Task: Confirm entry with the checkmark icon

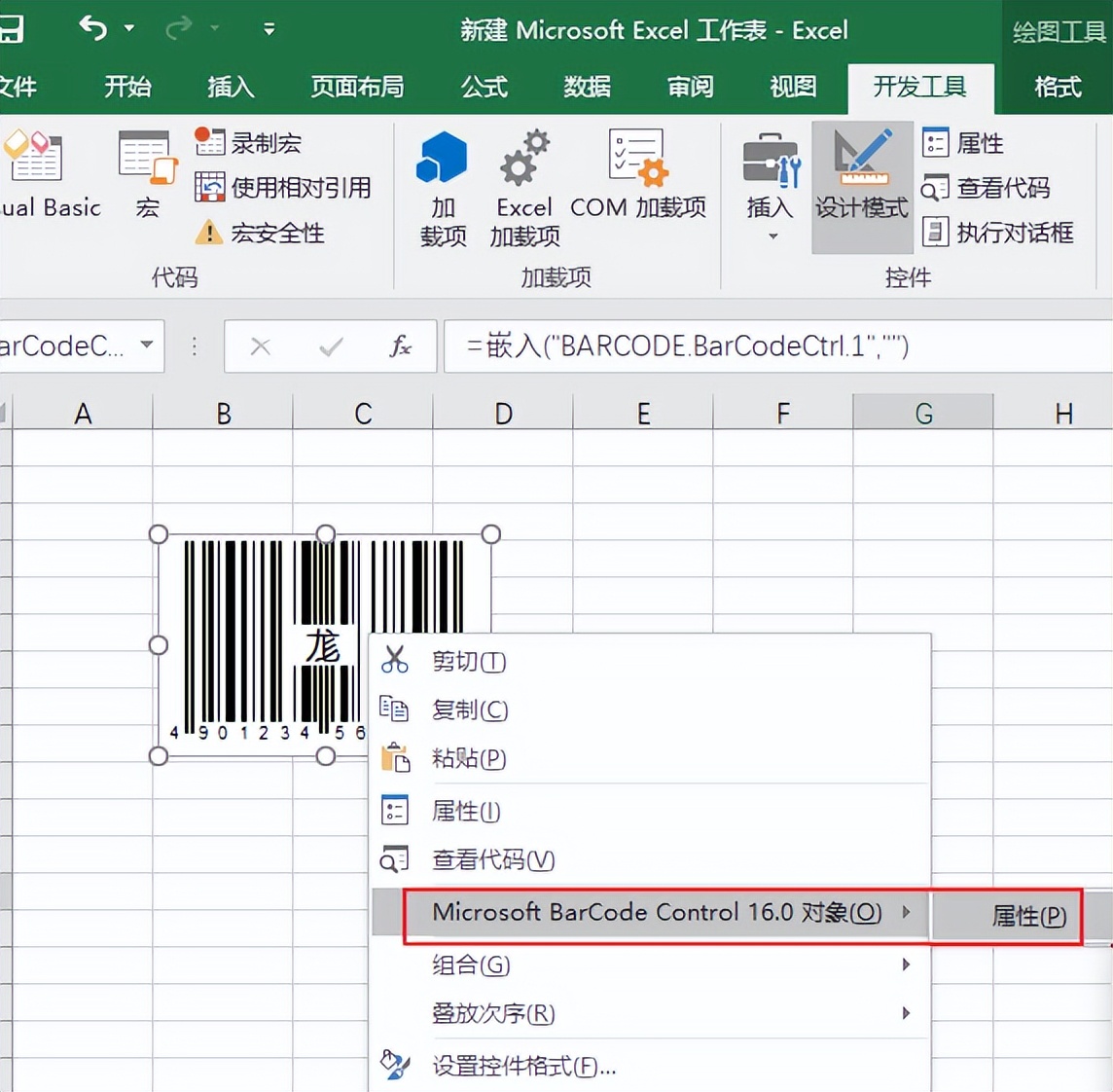Action: (x=331, y=346)
